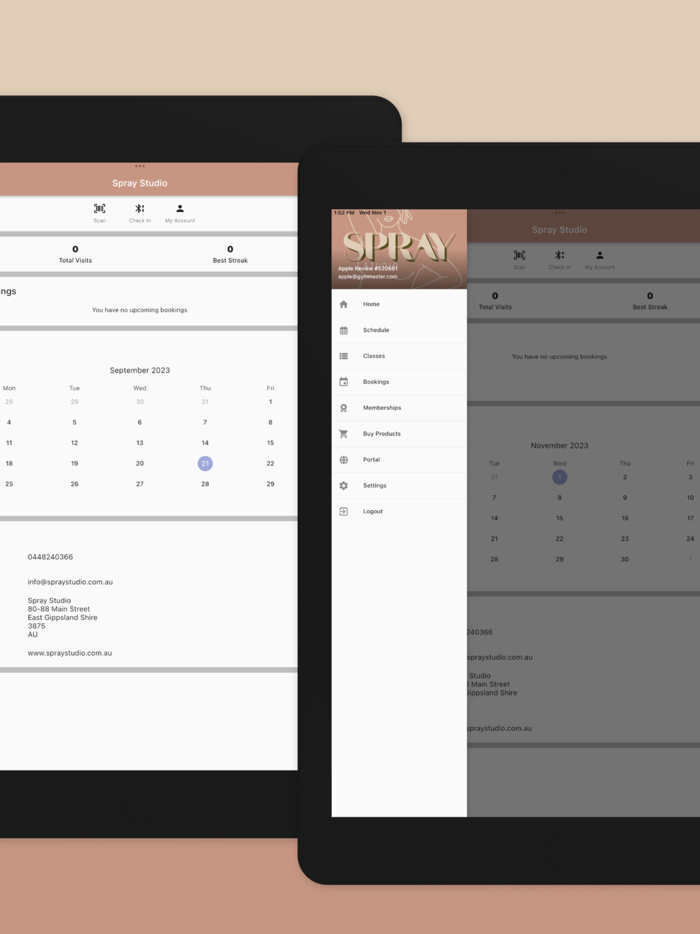This screenshot has height=934, width=700.
Task: Click the SPRAY logo banner in side menu
Action: 399,249
